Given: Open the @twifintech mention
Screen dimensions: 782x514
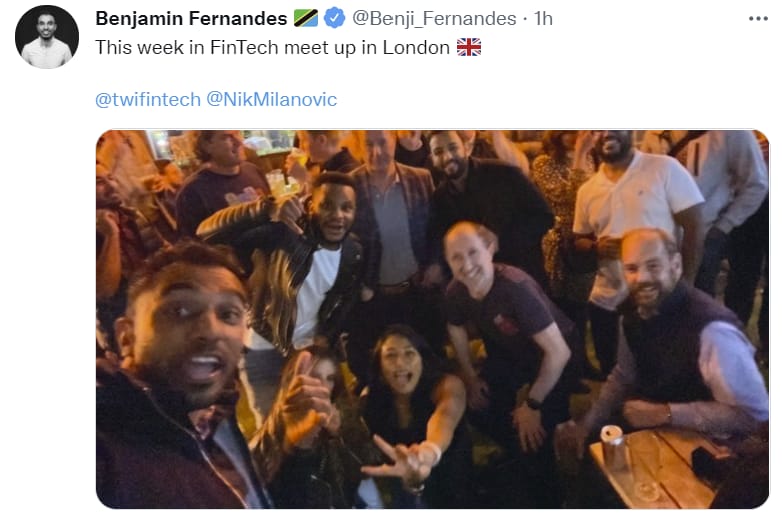Looking at the screenshot, I should pos(148,99).
